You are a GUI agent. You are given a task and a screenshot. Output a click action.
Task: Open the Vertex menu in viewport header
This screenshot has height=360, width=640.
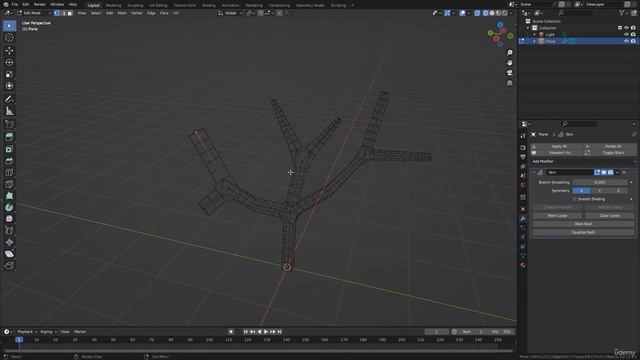pyautogui.click(x=136, y=13)
